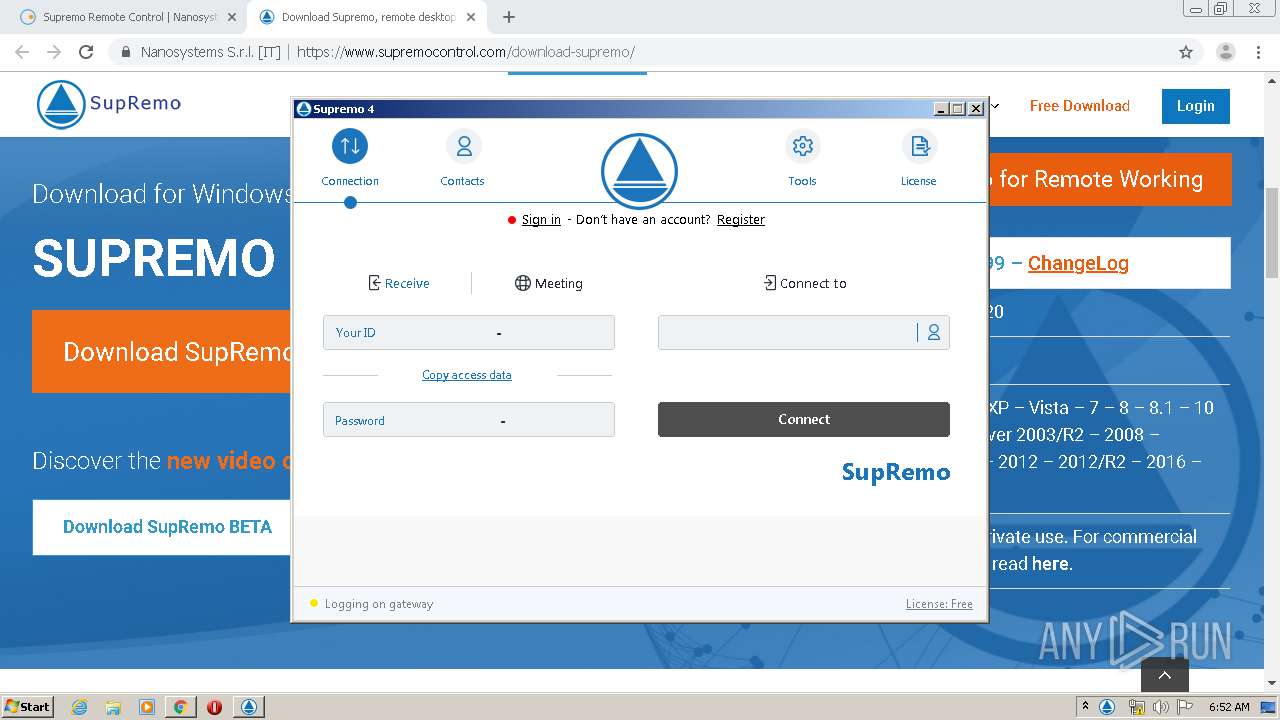This screenshot has height=720, width=1280.
Task: Click the browser back arrow
Action: pos(22,52)
